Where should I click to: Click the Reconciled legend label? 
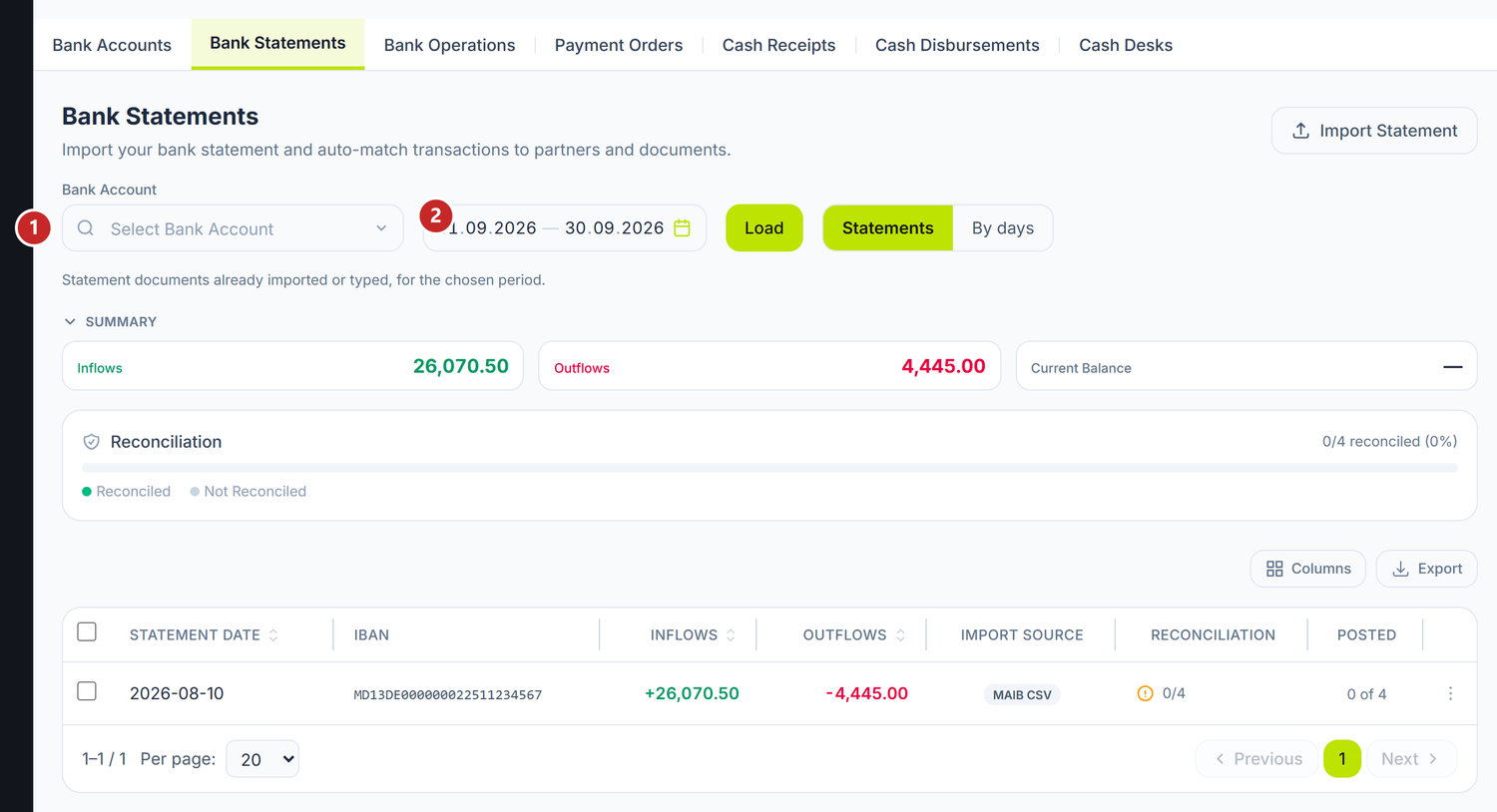(134, 492)
